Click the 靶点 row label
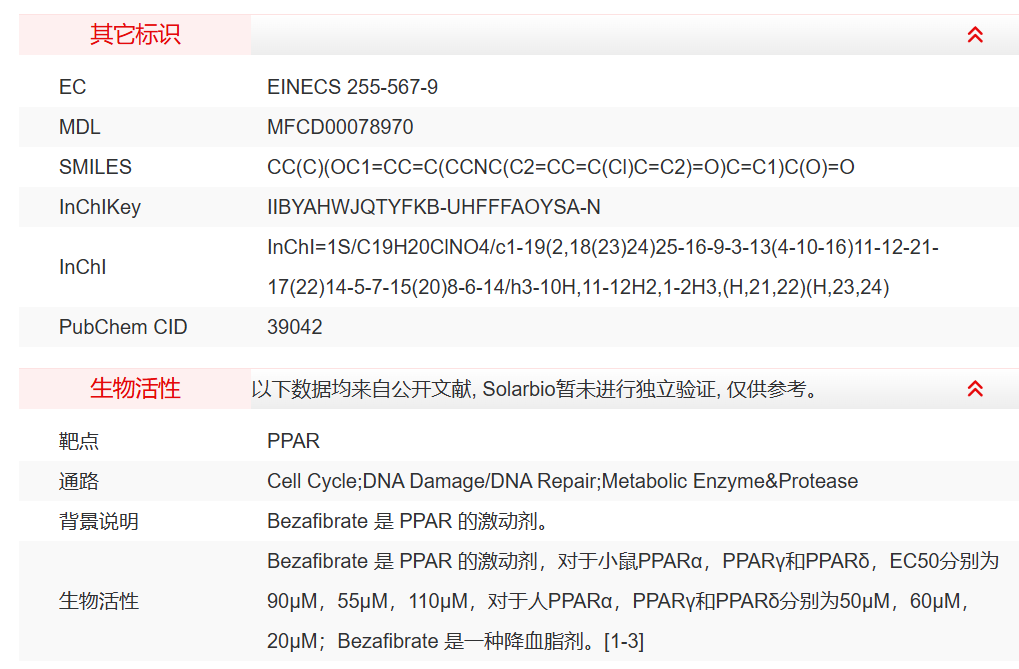The height and width of the screenshot is (669, 1019). tap(79, 441)
